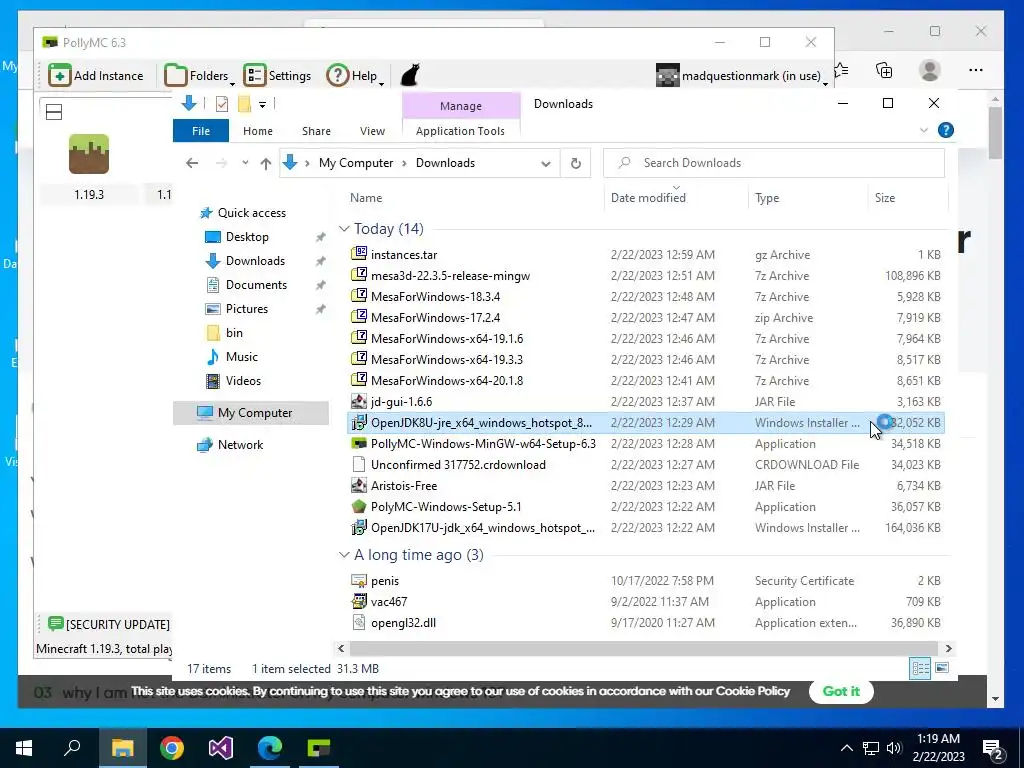Select jd-gui-1.6.6 JAR file
The height and width of the screenshot is (768, 1024).
[x=401, y=402]
